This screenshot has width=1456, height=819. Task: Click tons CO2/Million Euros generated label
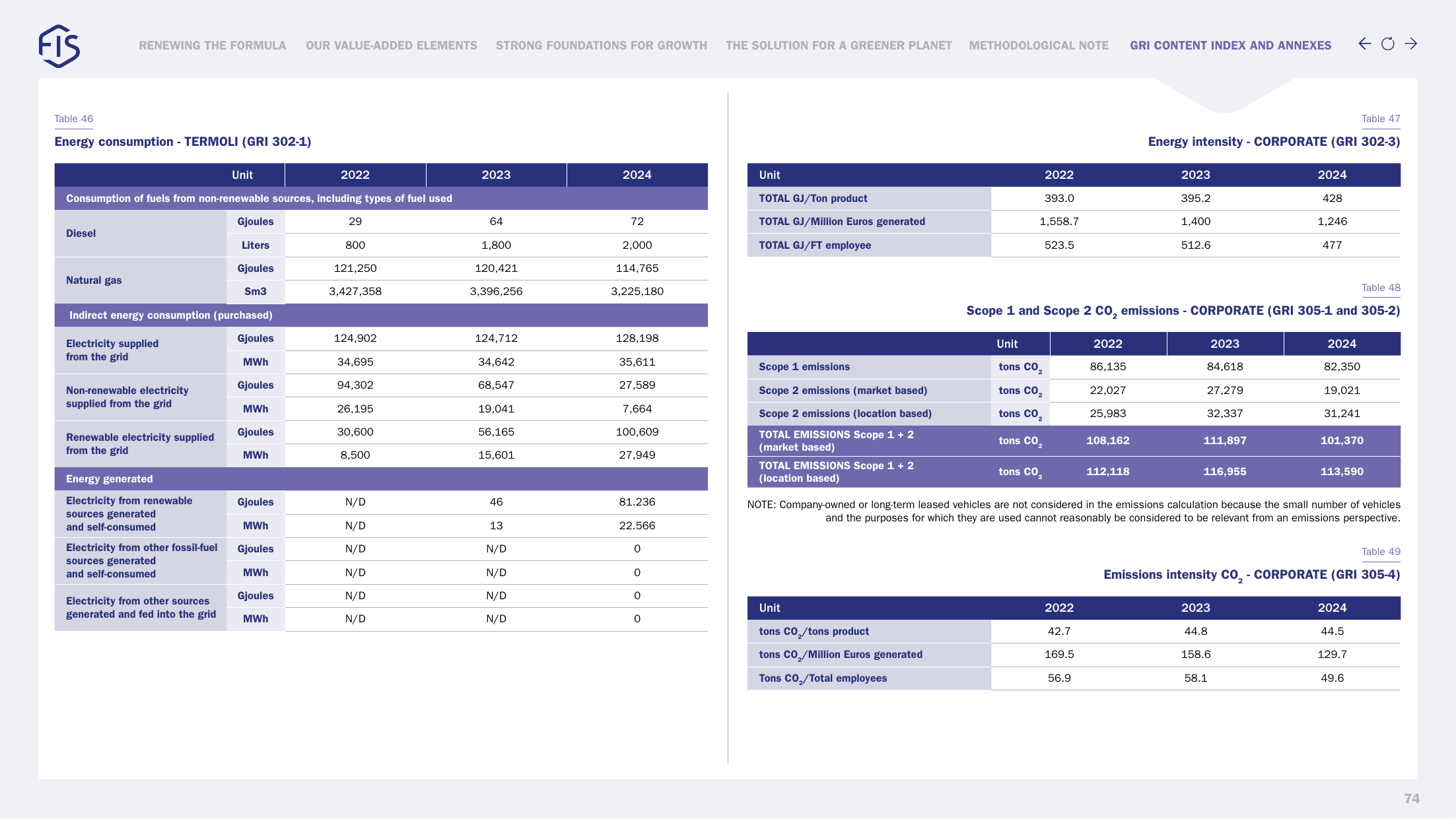click(841, 655)
